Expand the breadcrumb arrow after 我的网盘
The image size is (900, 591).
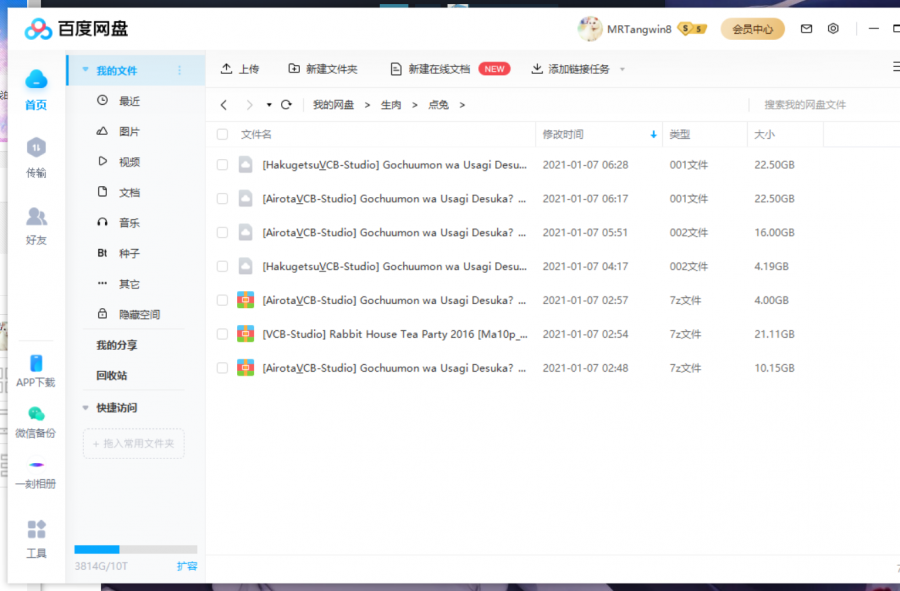(367, 105)
